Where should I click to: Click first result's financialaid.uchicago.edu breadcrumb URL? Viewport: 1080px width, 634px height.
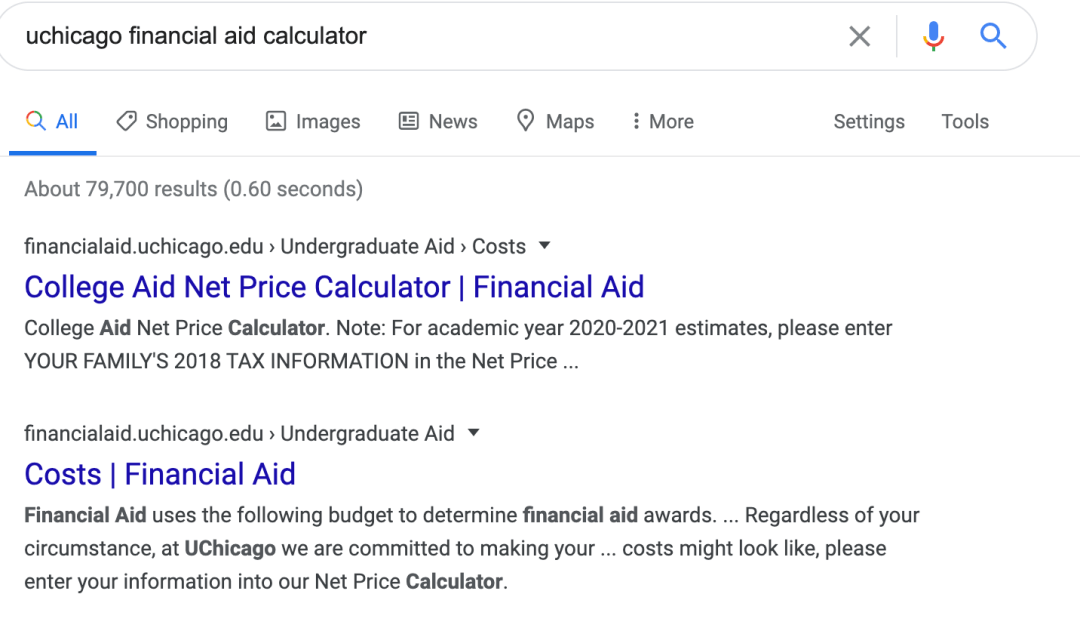pos(144,246)
